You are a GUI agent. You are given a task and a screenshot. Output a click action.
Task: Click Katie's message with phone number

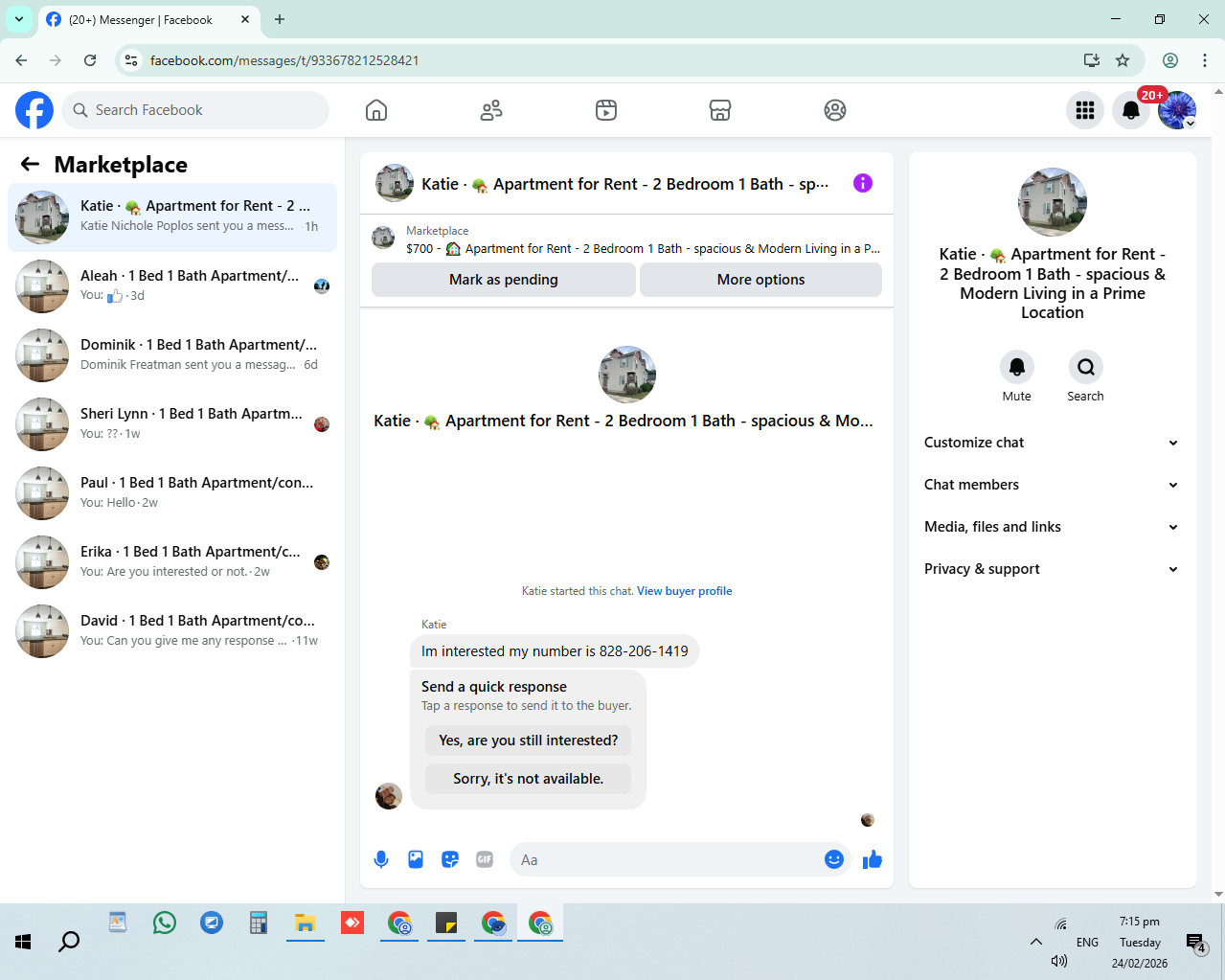tap(555, 651)
